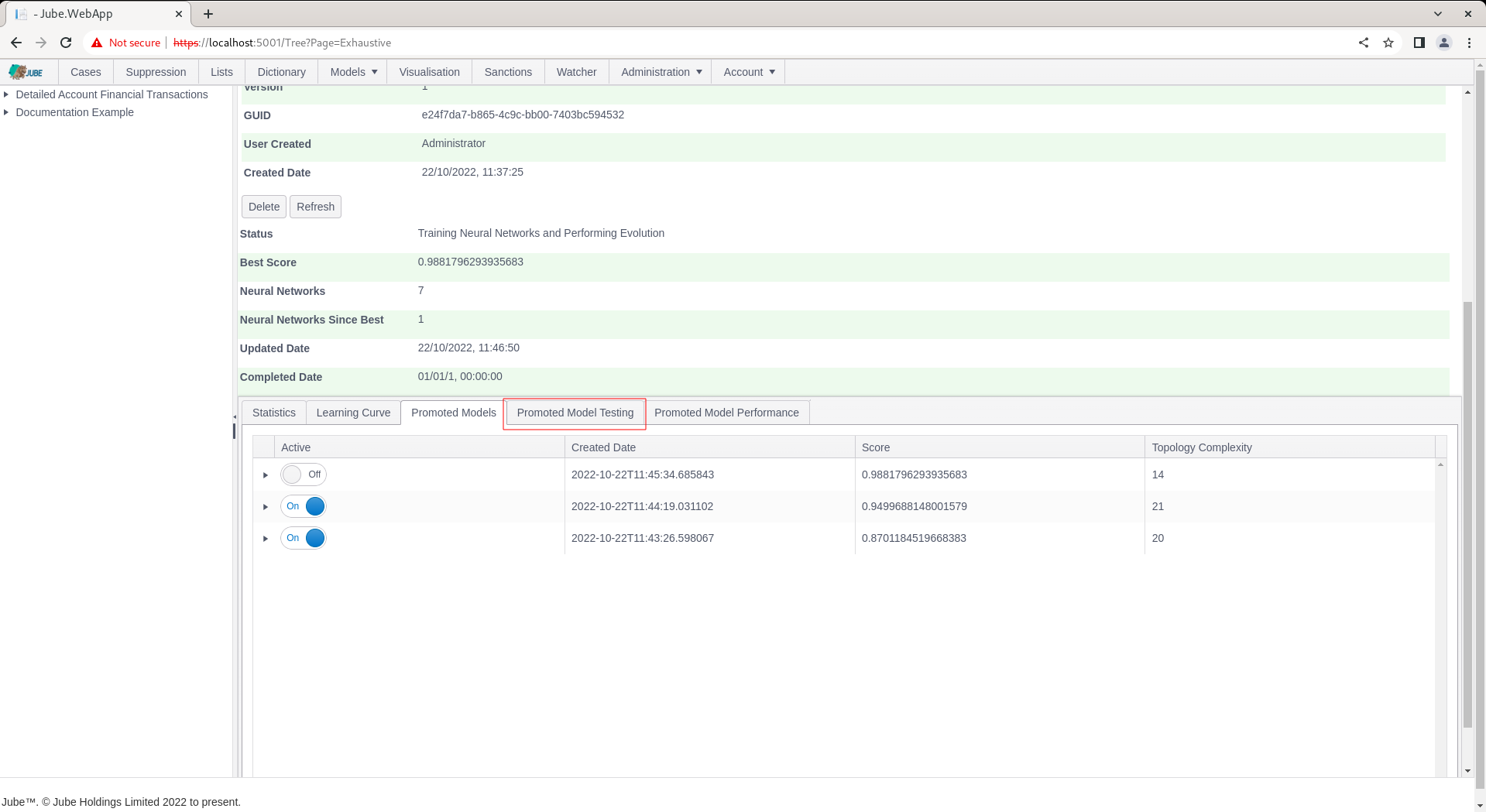
Task: Switch to Promoted Model Testing tab
Action: click(x=575, y=413)
